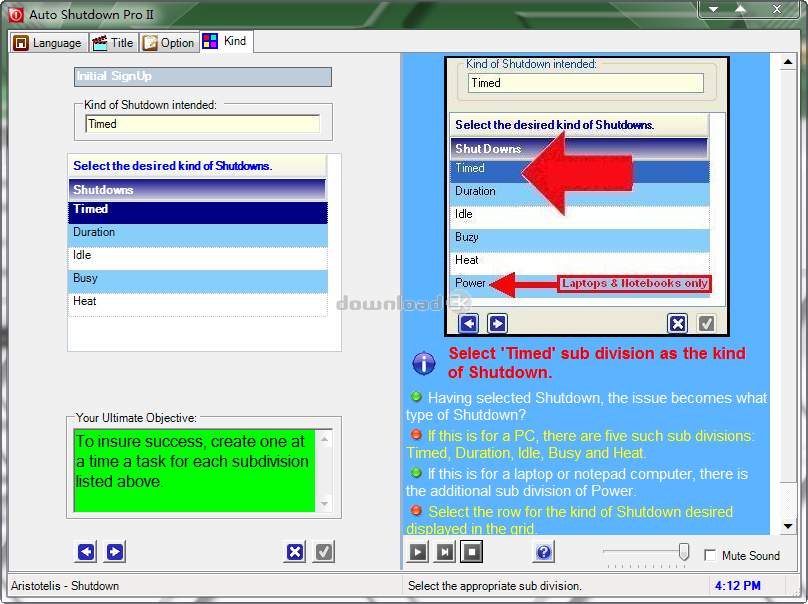Select Duration in the Shutdowns list
The height and width of the screenshot is (604, 808).
click(198, 233)
